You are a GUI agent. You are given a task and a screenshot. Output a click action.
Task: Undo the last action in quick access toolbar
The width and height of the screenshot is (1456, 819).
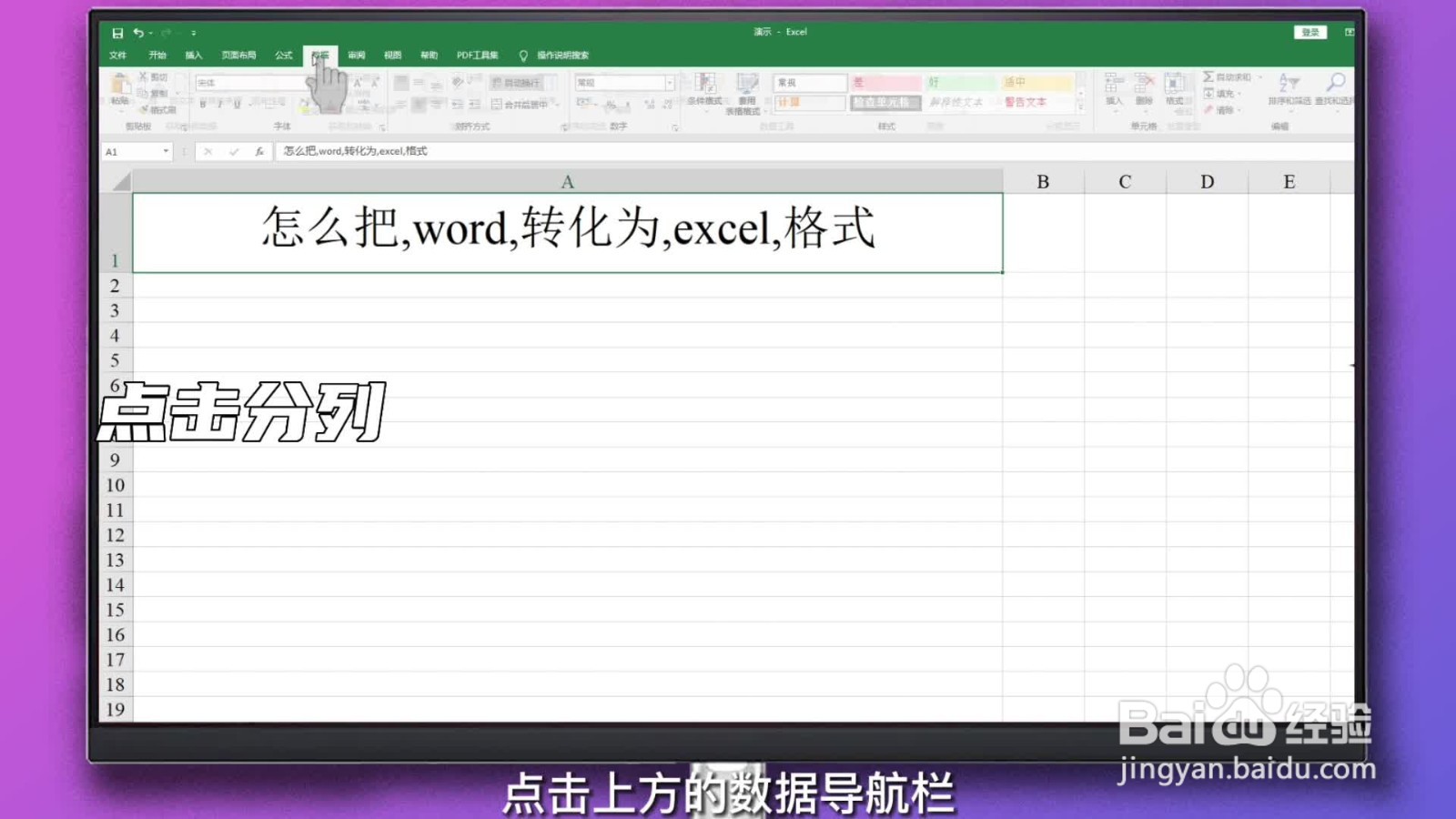138,33
